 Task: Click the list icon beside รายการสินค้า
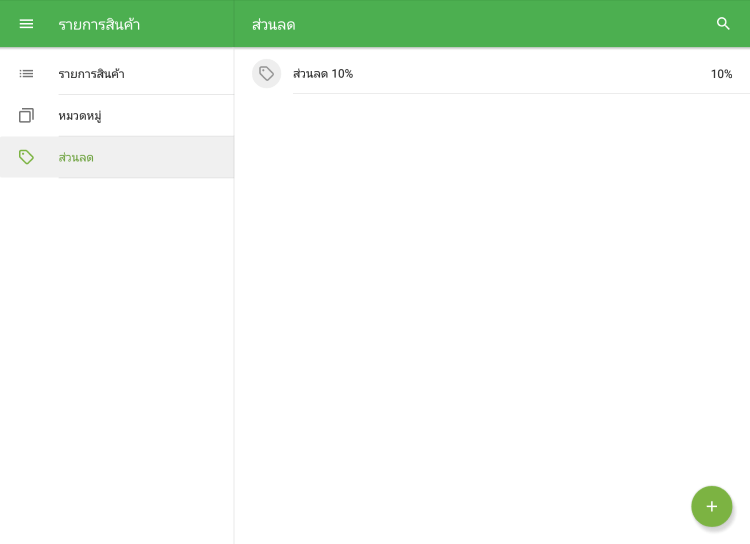click(x=26, y=73)
